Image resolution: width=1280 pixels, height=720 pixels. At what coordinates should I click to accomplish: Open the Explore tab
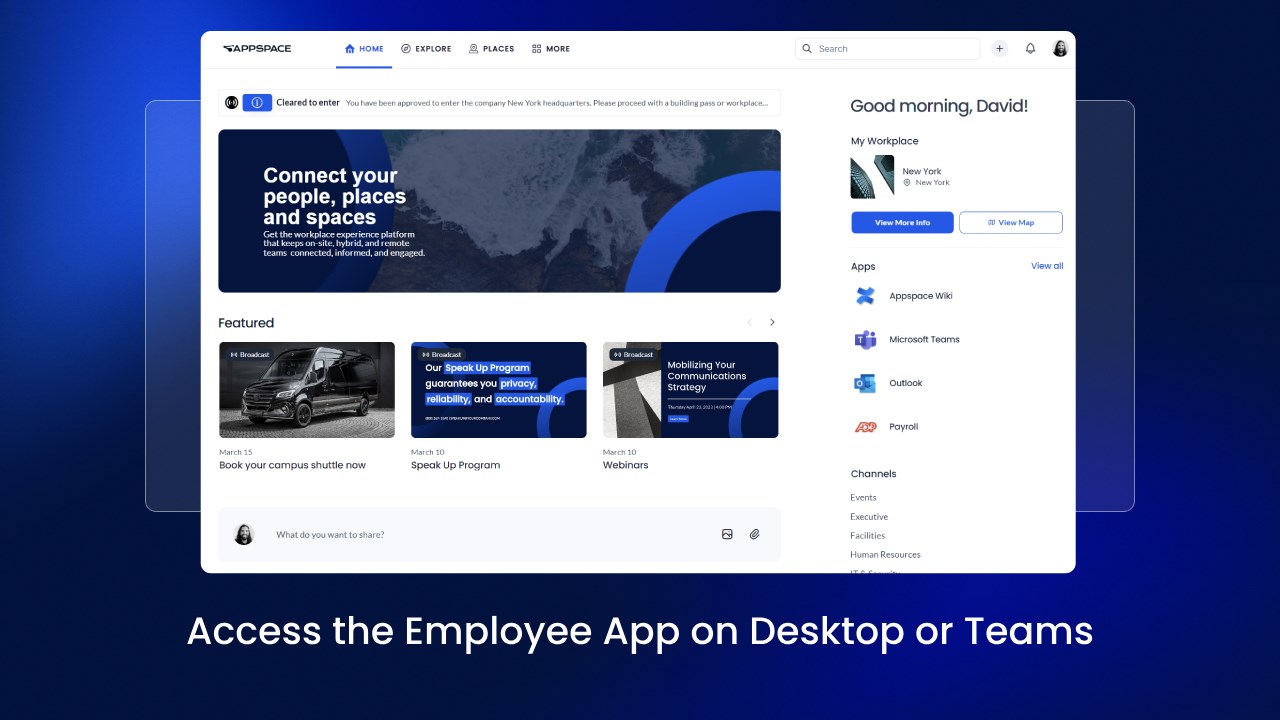tap(426, 48)
